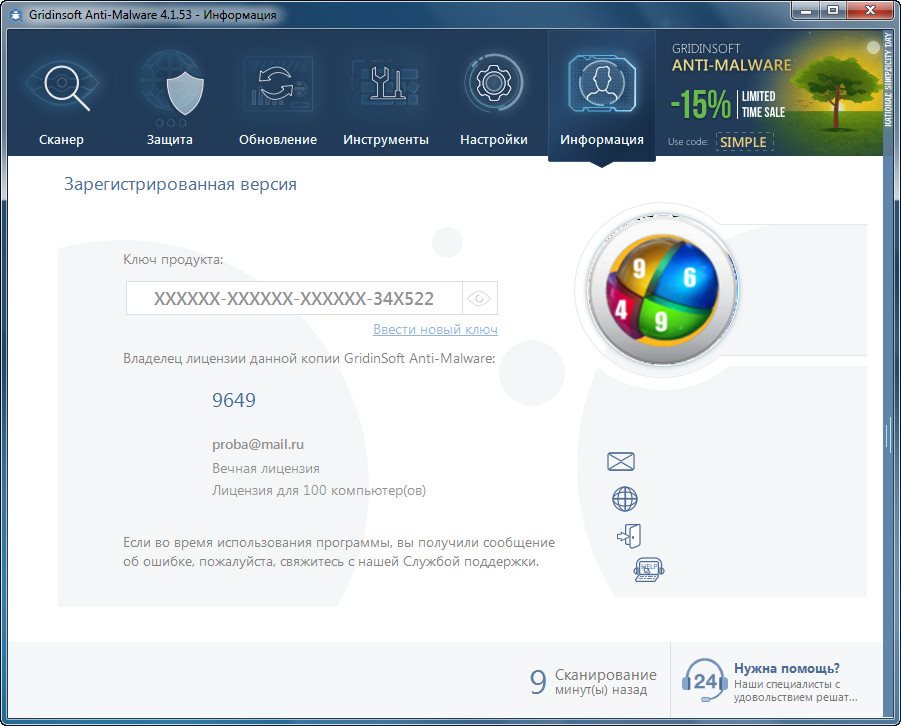Toggle product key visibility eye icon

click(480, 298)
